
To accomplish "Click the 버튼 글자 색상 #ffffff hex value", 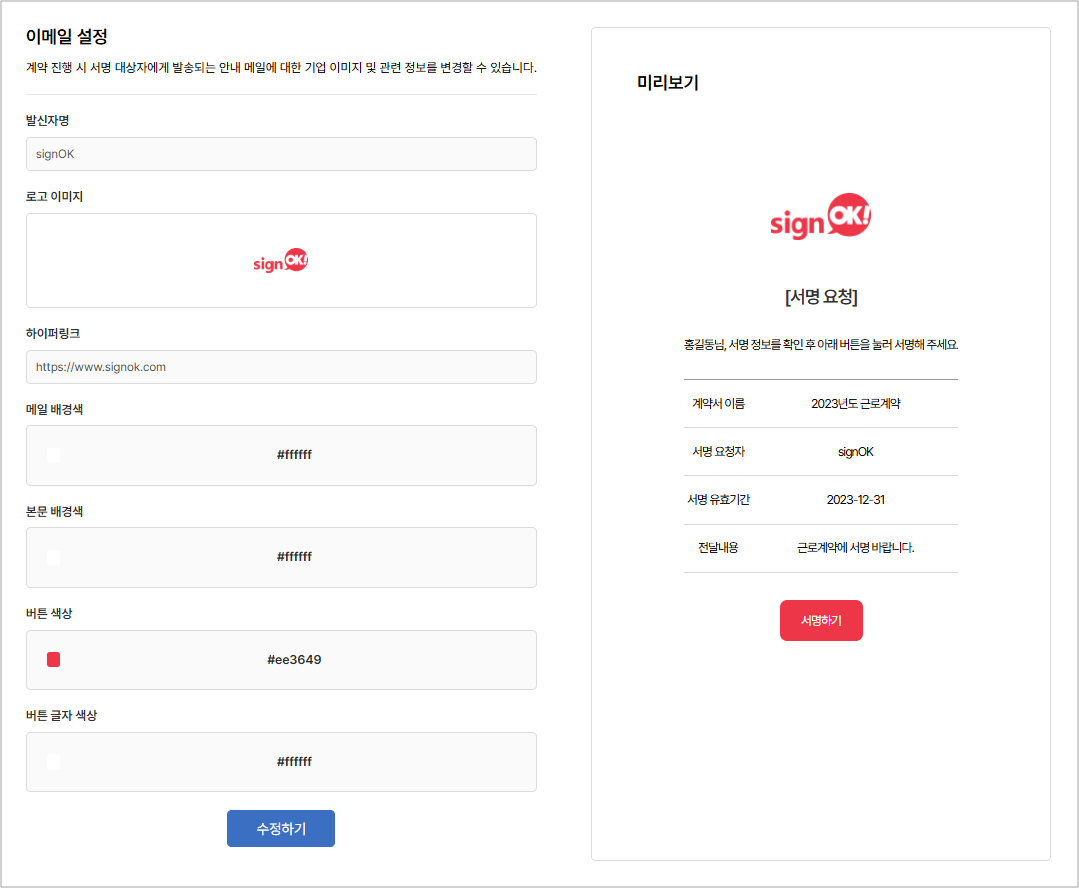I will (295, 761).
